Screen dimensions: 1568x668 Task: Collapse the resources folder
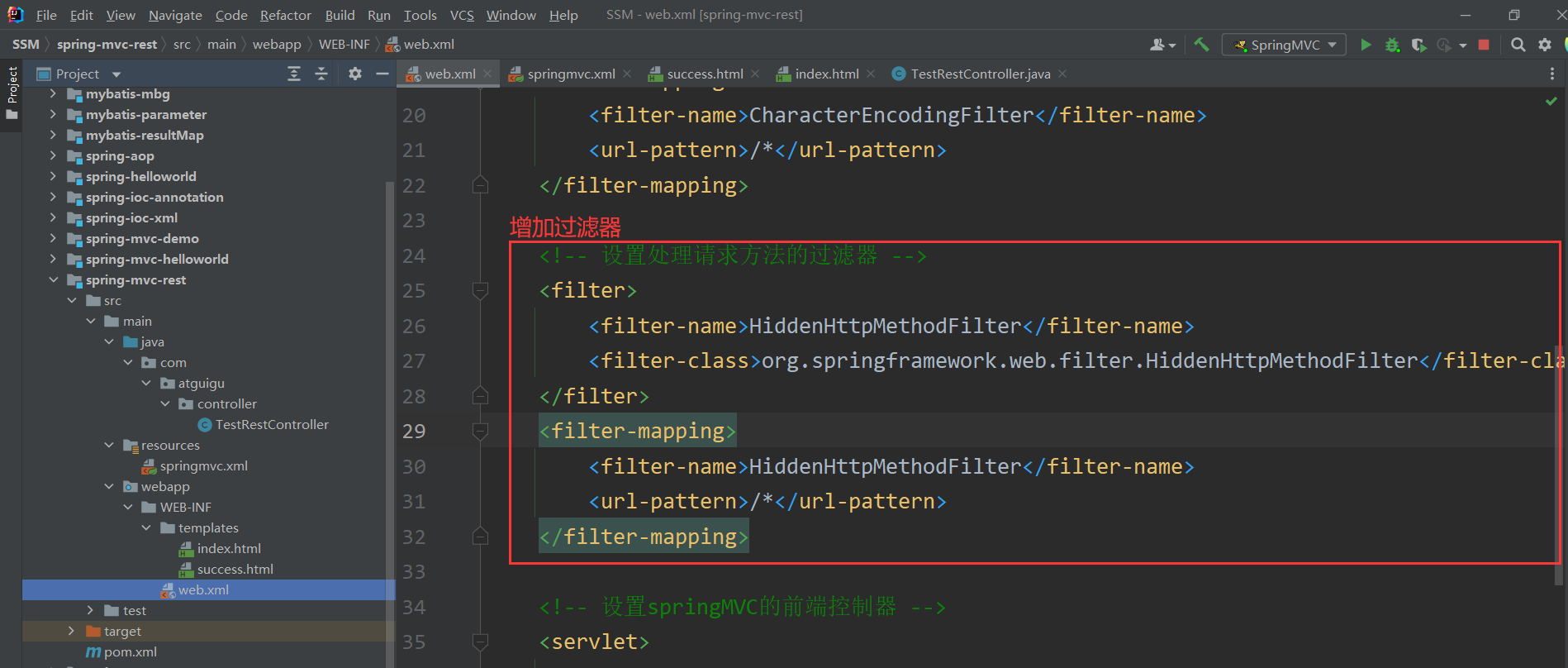tap(109, 445)
